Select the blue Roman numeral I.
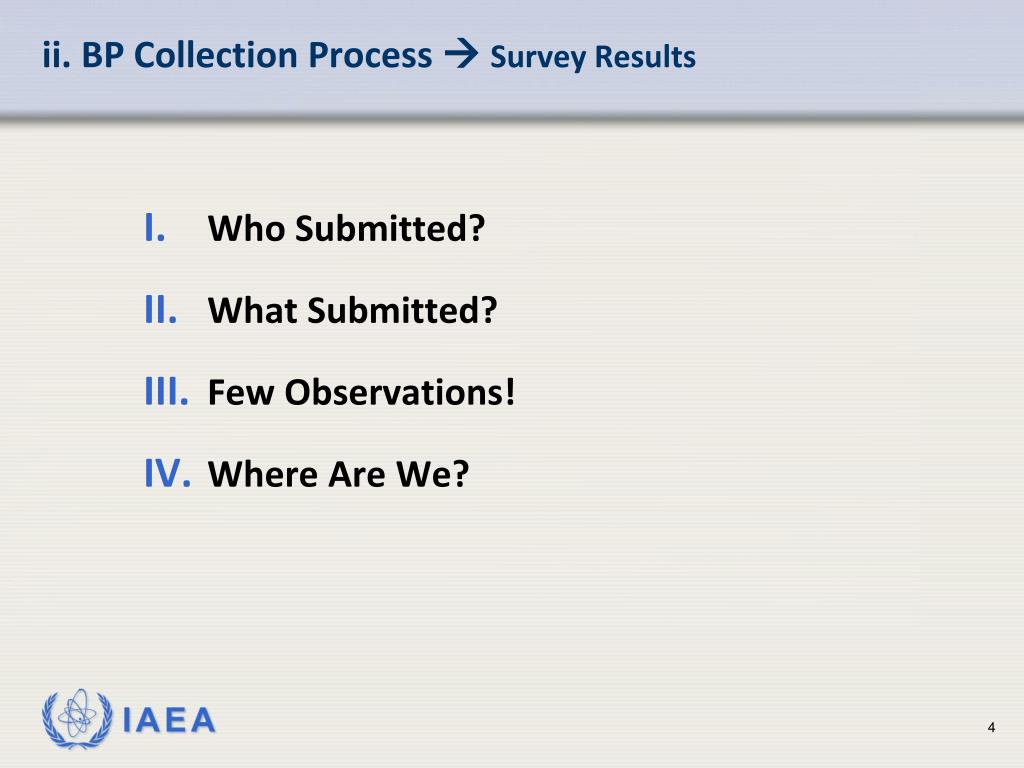 click(155, 228)
